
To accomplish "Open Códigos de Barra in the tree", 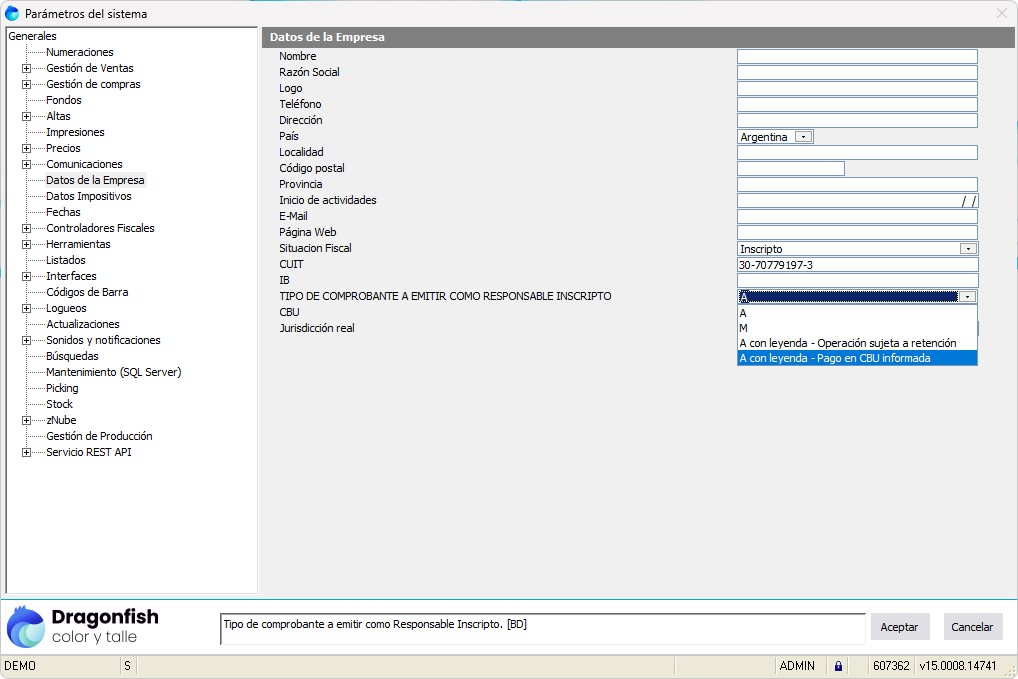I will pyautogui.click(x=87, y=292).
